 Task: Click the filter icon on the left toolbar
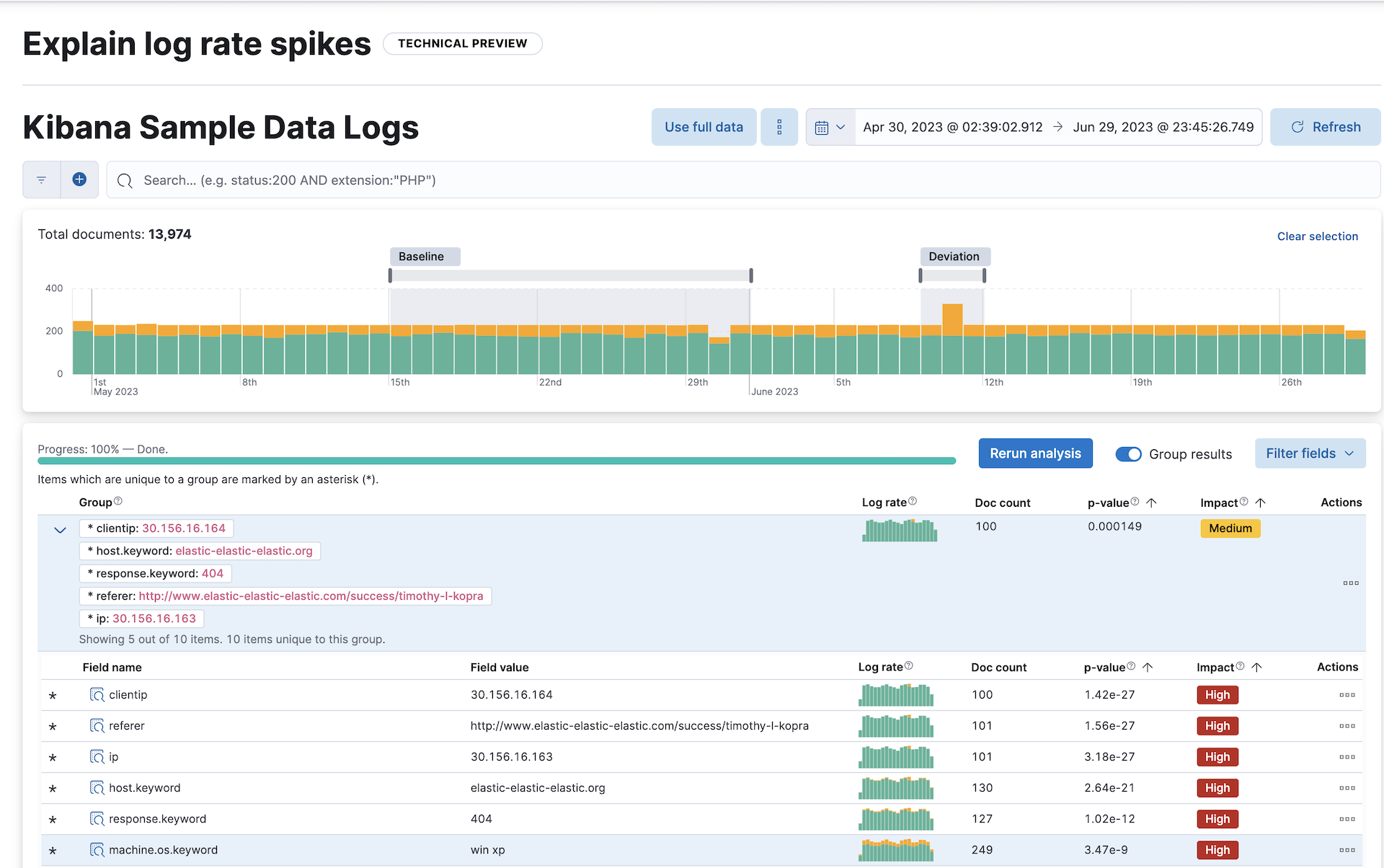(x=41, y=180)
